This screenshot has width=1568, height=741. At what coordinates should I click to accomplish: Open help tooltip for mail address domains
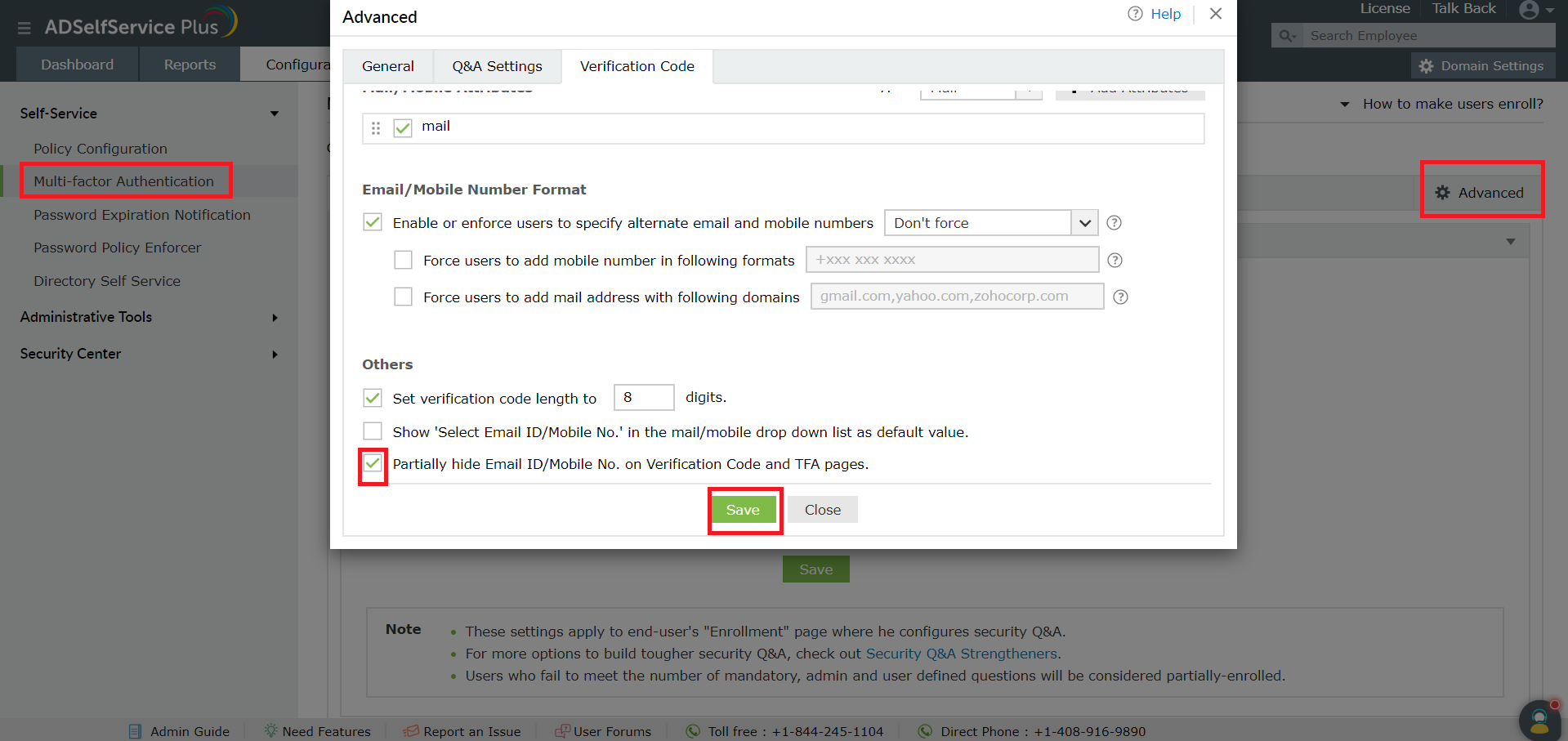pyautogui.click(x=1120, y=297)
